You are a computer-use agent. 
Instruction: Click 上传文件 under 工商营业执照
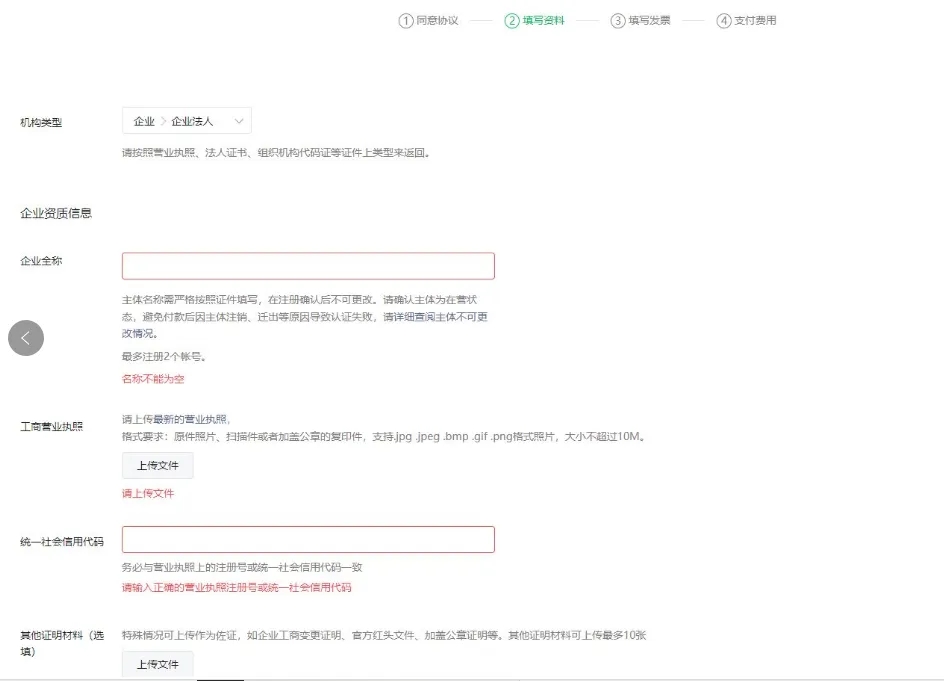(157, 464)
